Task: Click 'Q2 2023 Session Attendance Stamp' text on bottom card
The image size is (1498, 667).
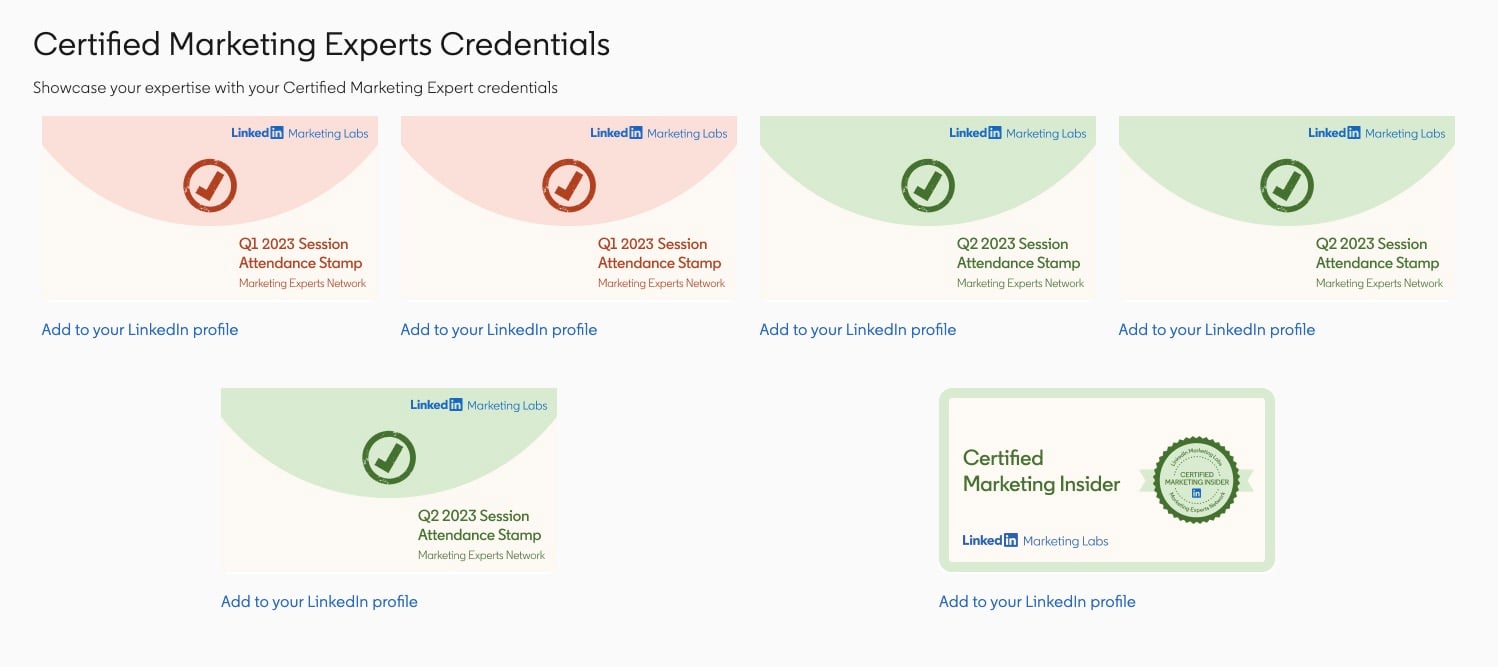Action: [480, 525]
